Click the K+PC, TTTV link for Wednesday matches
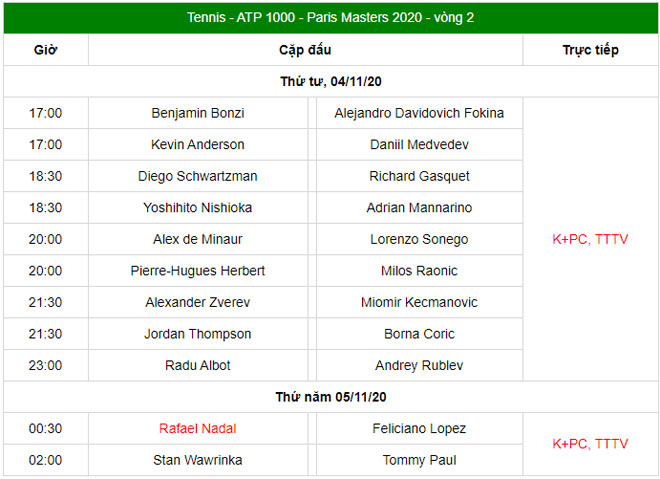This screenshot has height=479, width=660. (x=590, y=239)
